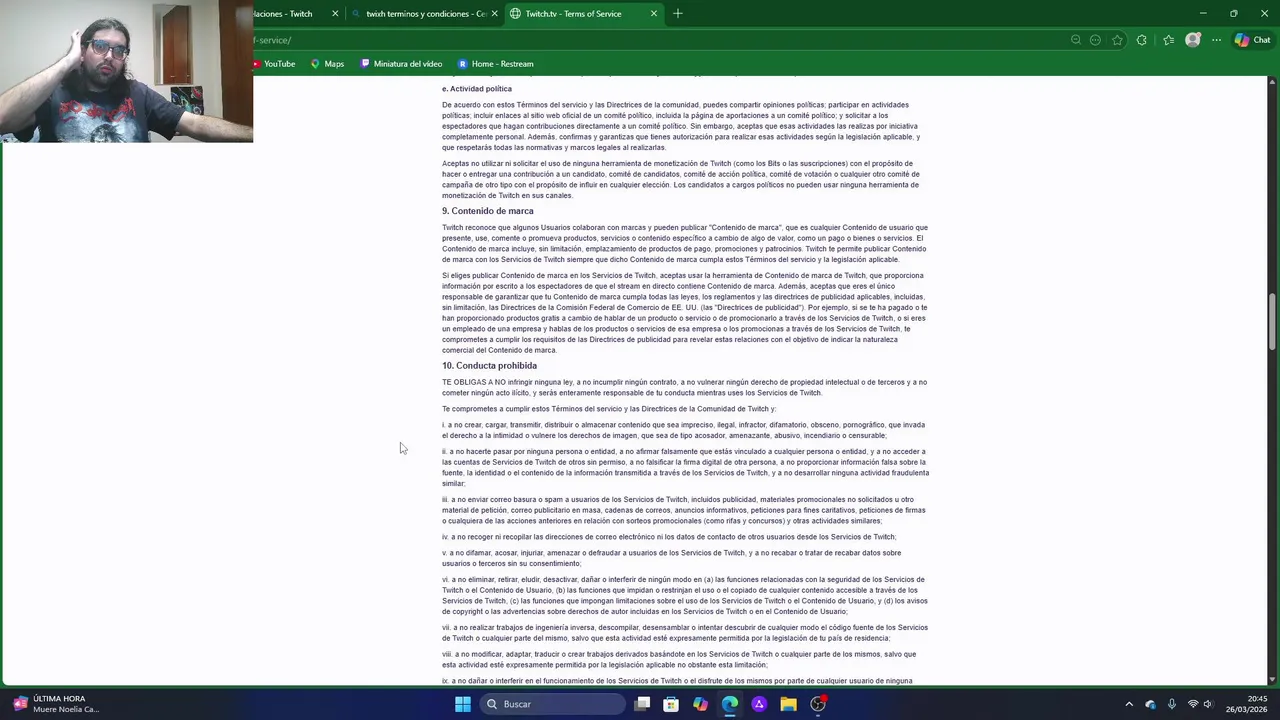Image resolution: width=1280 pixels, height=720 pixels.
Task: Open the Windows Start menu
Action: pos(463,704)
